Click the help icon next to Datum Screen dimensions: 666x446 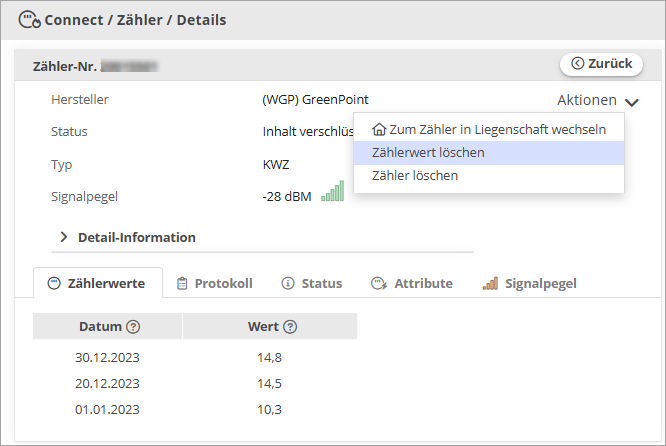coord(133,327)
